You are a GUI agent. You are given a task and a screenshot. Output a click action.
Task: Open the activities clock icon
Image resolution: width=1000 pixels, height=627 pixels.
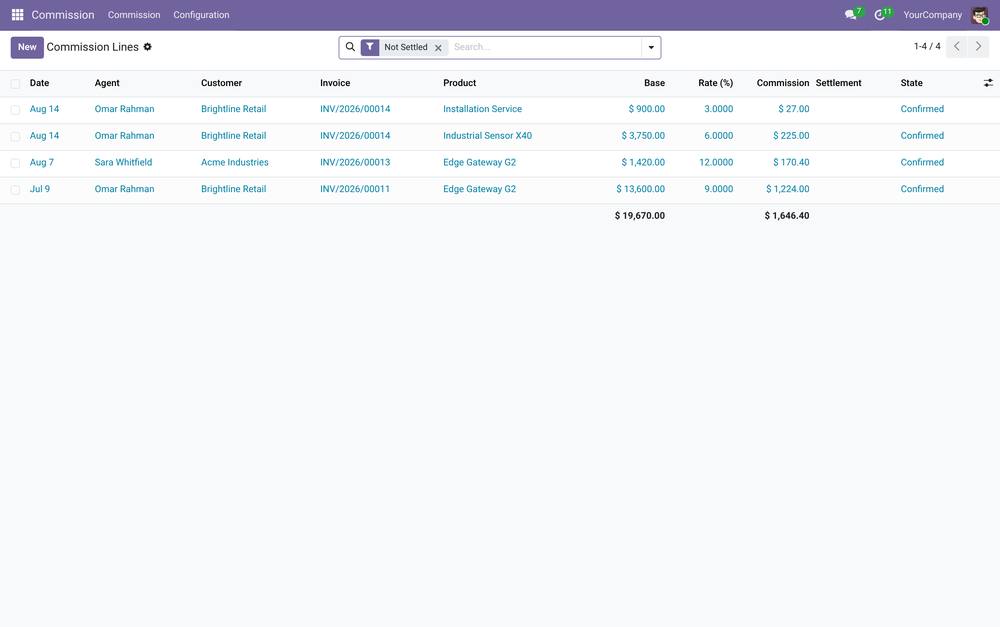pyautogui.click(x=879, y=15)
